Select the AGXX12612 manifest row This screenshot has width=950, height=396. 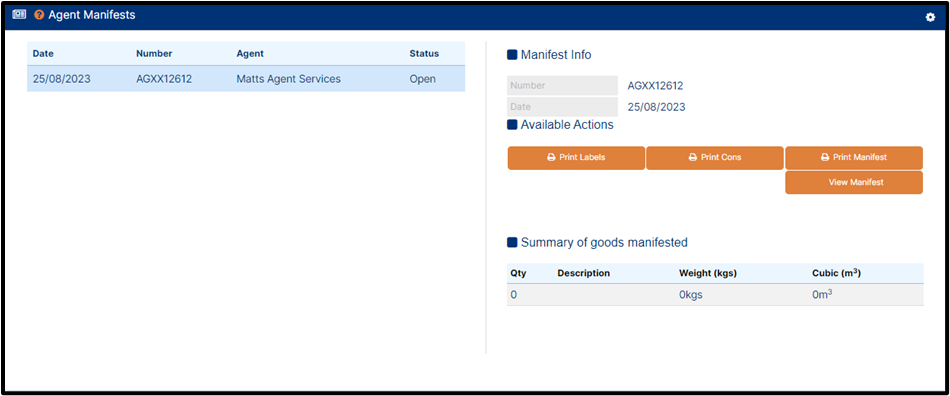[246, 79]
